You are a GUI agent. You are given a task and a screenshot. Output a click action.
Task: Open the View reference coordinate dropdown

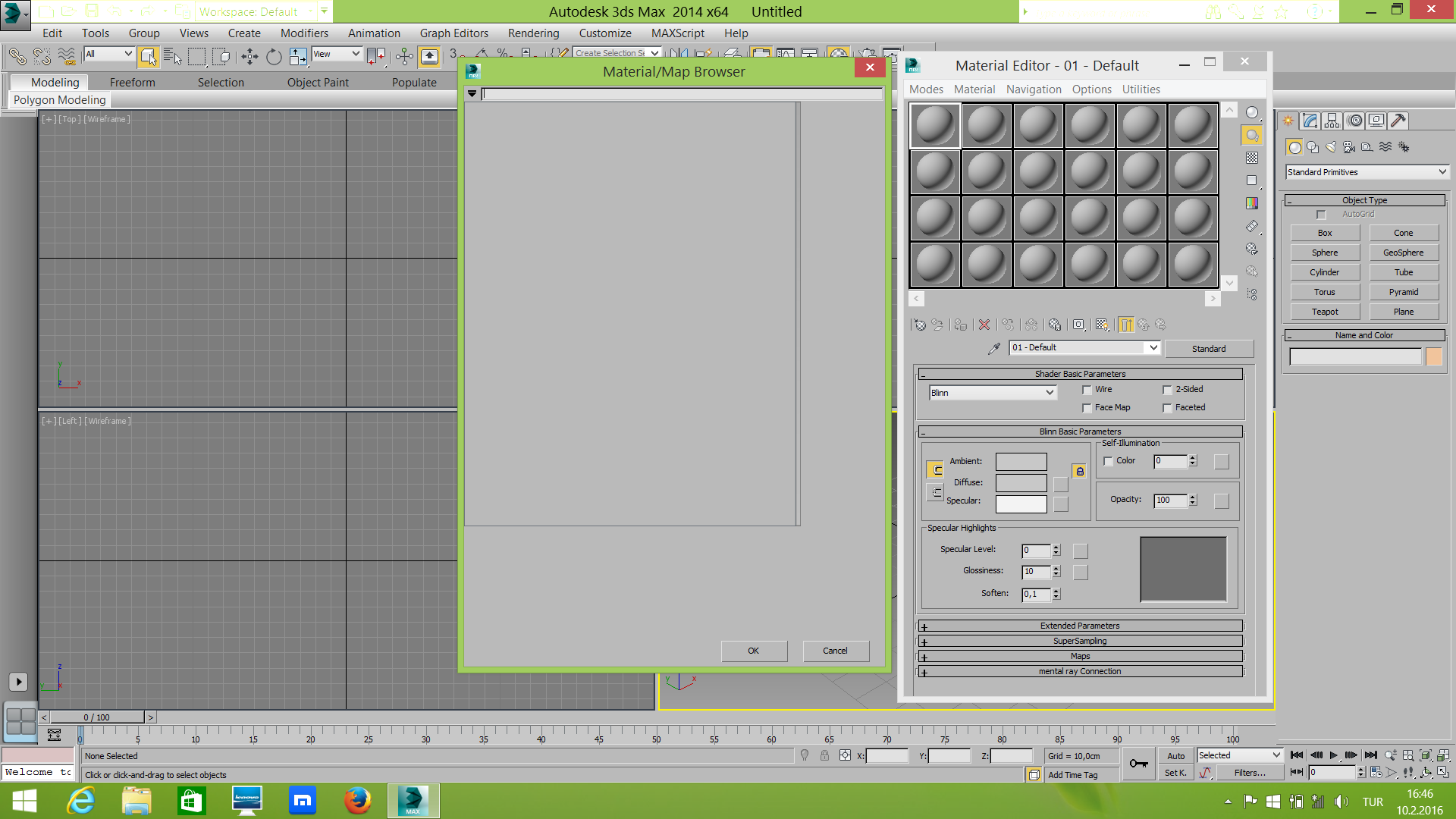337,54
